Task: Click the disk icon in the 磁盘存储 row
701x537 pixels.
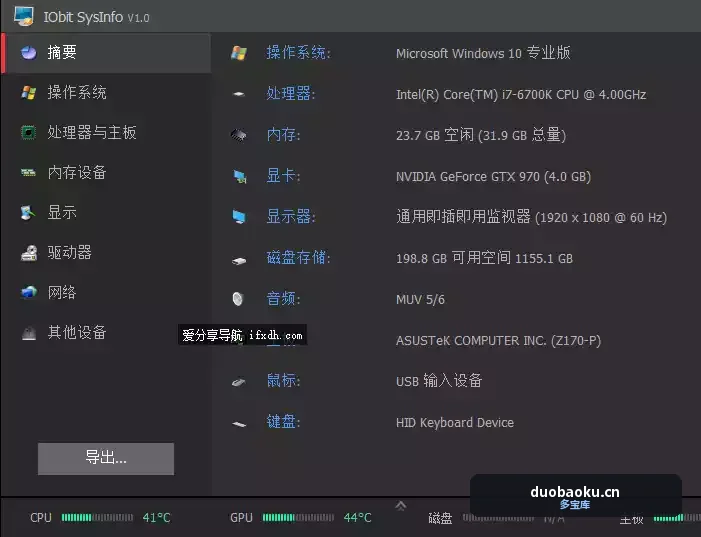Action: [239, 260]
